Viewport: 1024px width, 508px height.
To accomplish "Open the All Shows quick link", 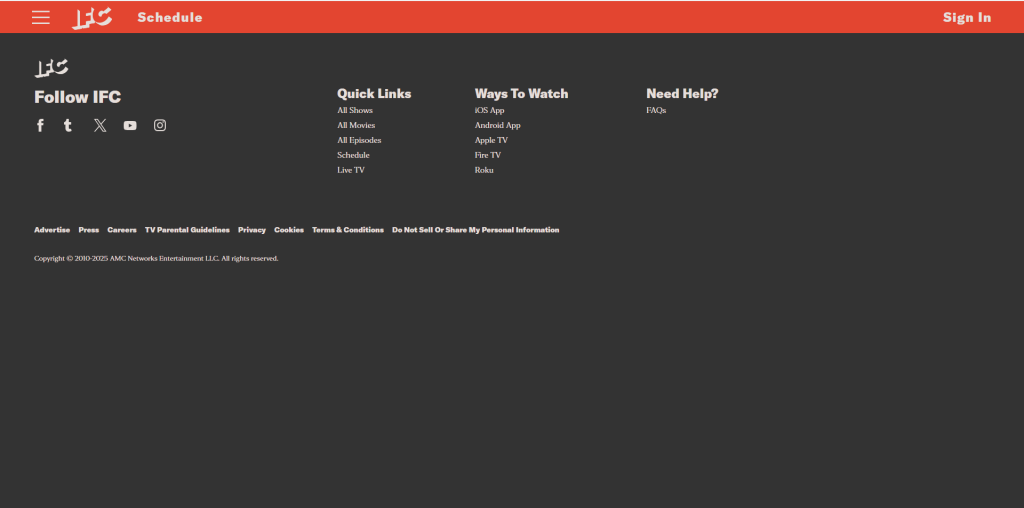I will (x=355, y=110).
